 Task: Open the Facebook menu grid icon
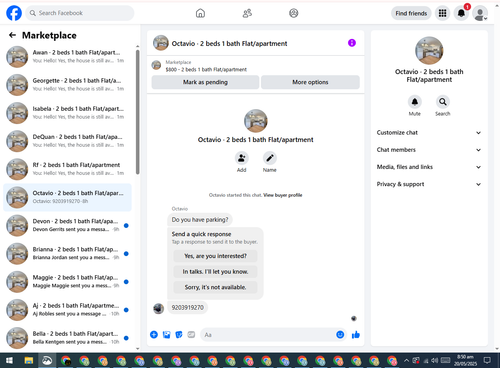pyautogui.click(x=442, y=13)
